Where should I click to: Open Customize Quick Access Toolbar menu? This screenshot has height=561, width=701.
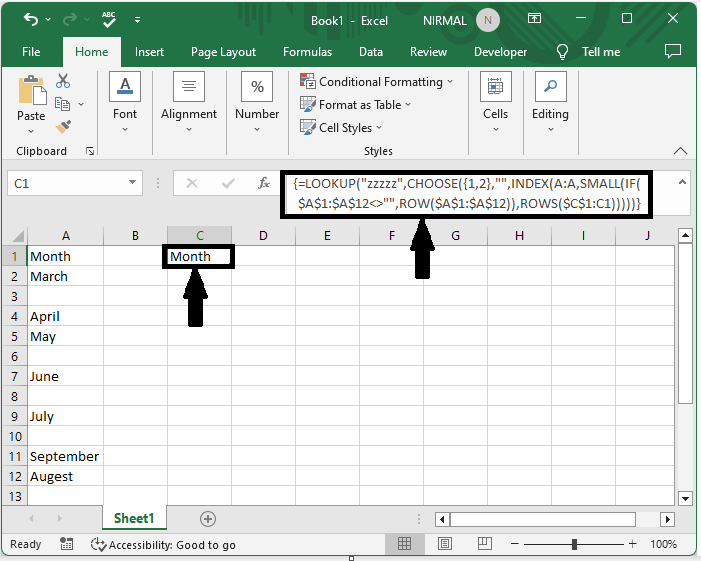[x=137, y=20]
